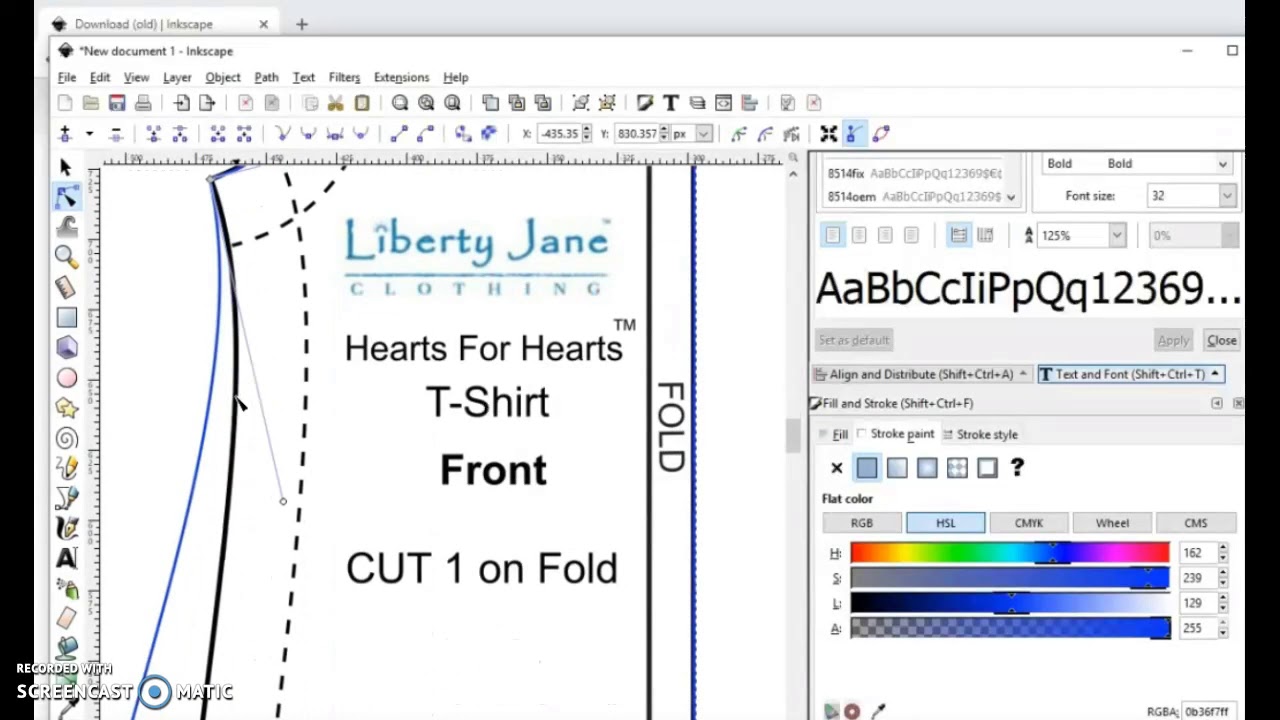Switch color mode to Wheel

click(x=1112, y=523)
